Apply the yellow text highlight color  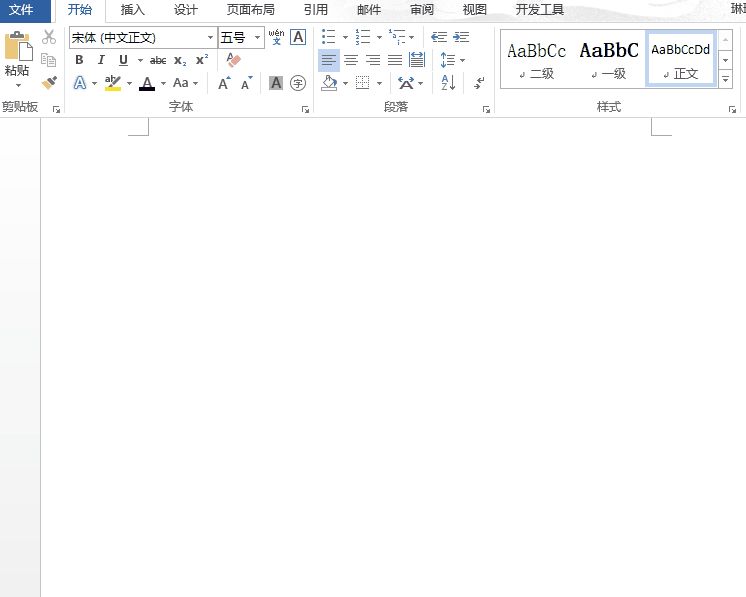[112, 83]
